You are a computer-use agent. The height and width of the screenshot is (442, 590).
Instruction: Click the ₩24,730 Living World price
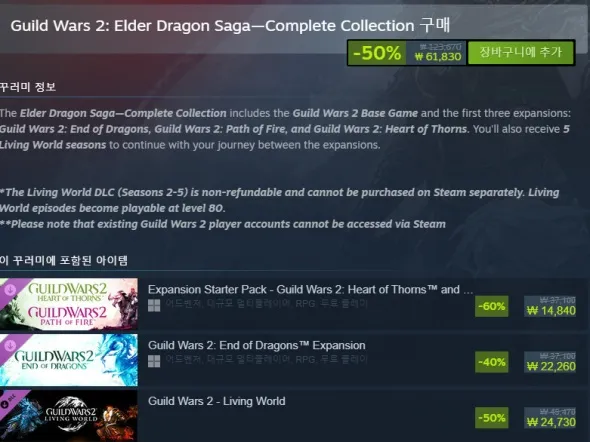551,422
